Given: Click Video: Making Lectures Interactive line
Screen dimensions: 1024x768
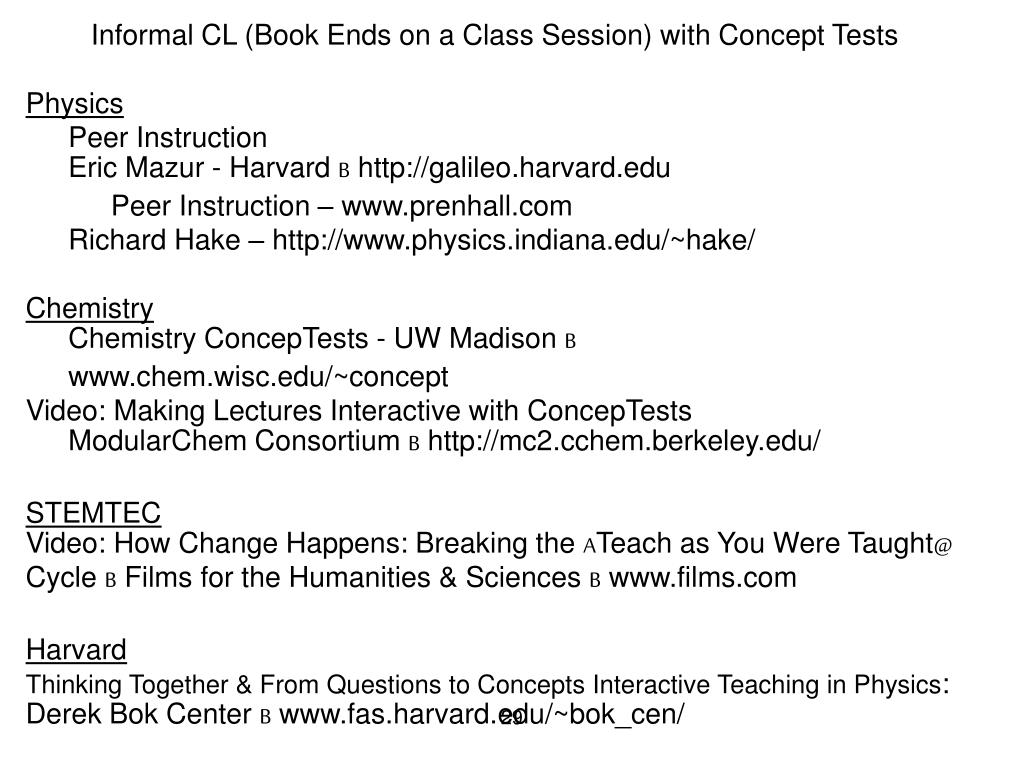Looking at the screenshot, I should 359,411.
